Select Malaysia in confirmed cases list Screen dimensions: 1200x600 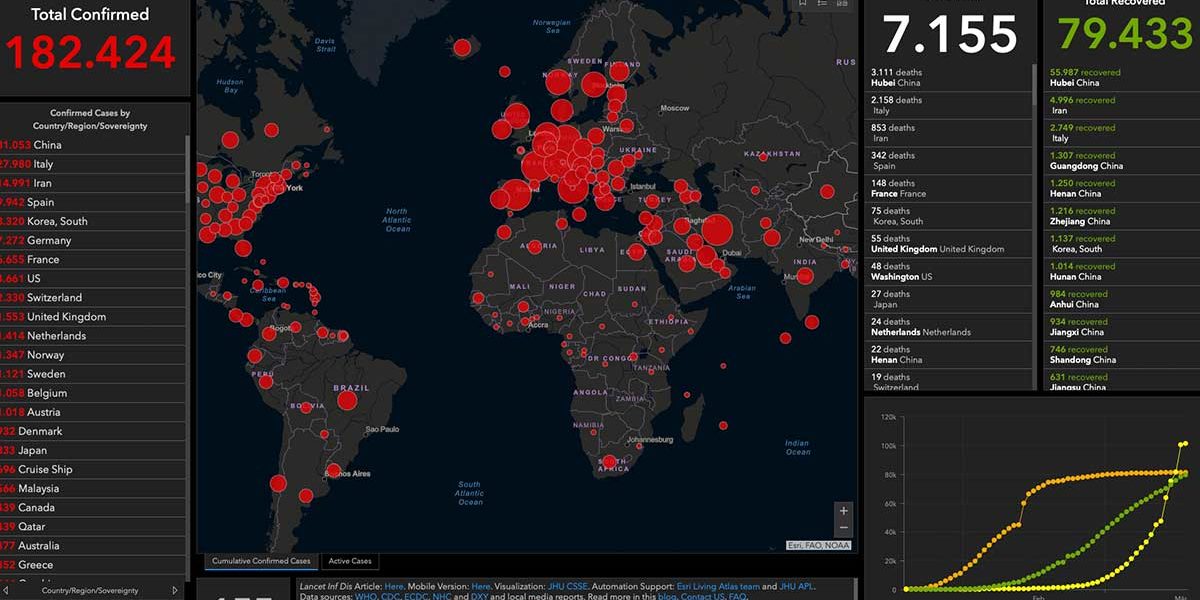(x=93, y=488)
